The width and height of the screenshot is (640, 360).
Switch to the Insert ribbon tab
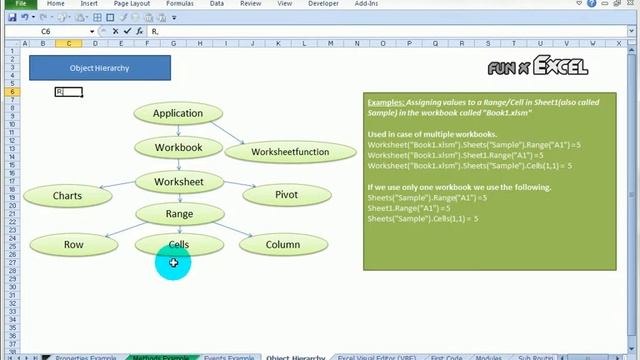point(89,4)
